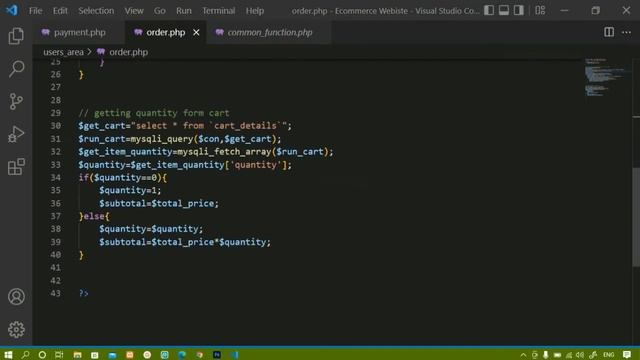The width and height of the screenshot is (640, 360).
Task: Open the volume control in tray
Action: [580, 355]
